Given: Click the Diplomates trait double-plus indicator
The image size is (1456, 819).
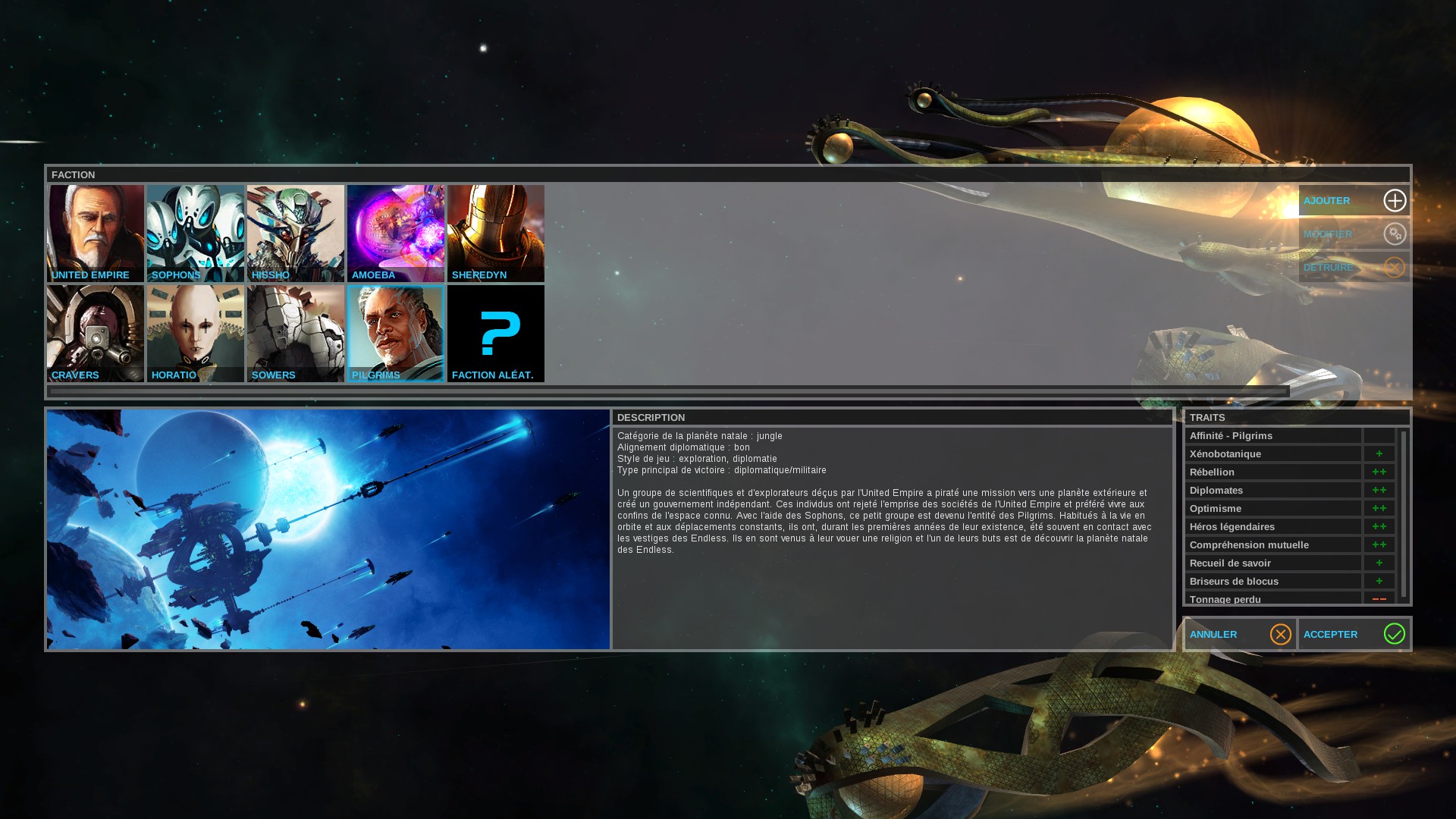Looking at the screenshot, I should click(x=1379, y=490).
